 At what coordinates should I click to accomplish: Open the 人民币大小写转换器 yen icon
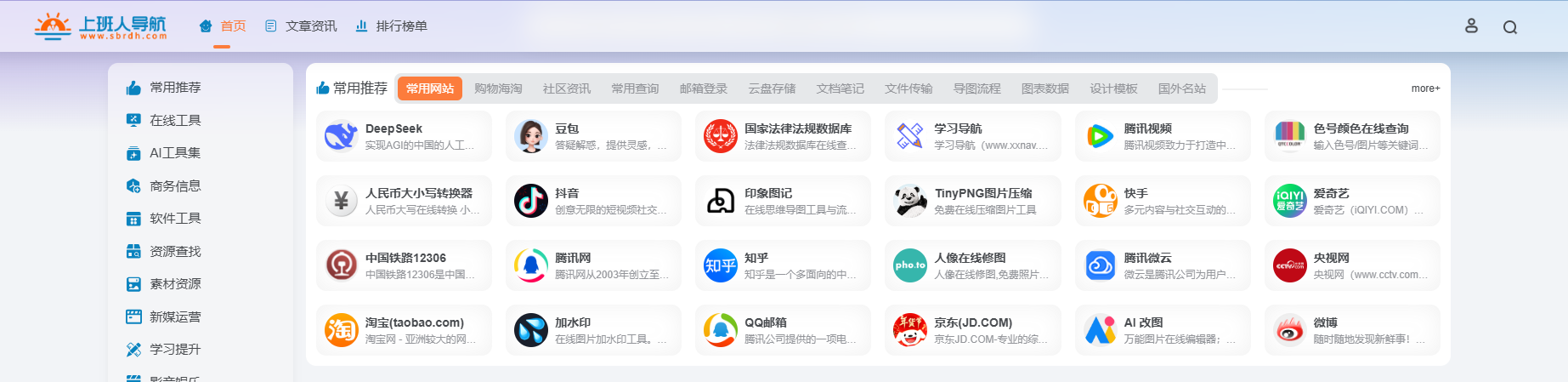point(341,201)
